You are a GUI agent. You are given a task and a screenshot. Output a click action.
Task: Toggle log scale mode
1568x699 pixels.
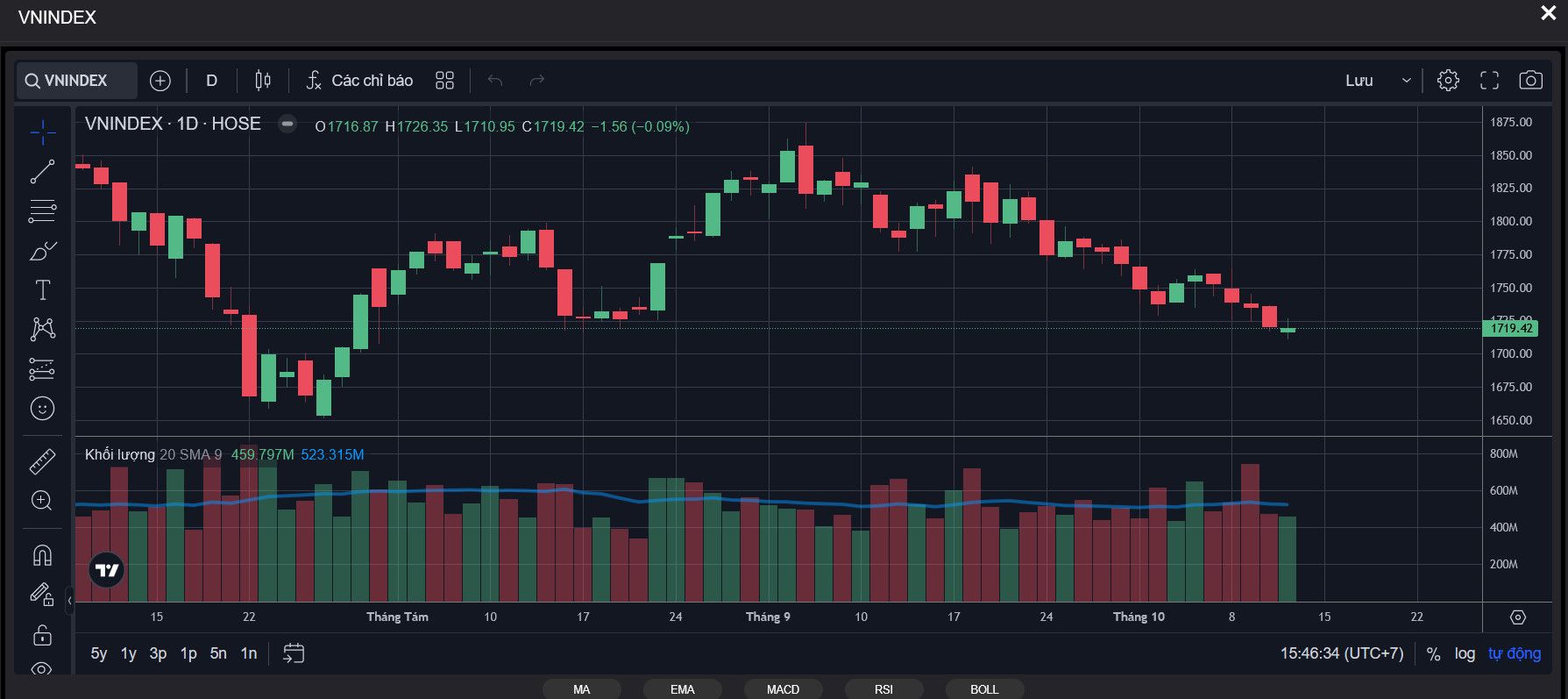click(1465, 653)
